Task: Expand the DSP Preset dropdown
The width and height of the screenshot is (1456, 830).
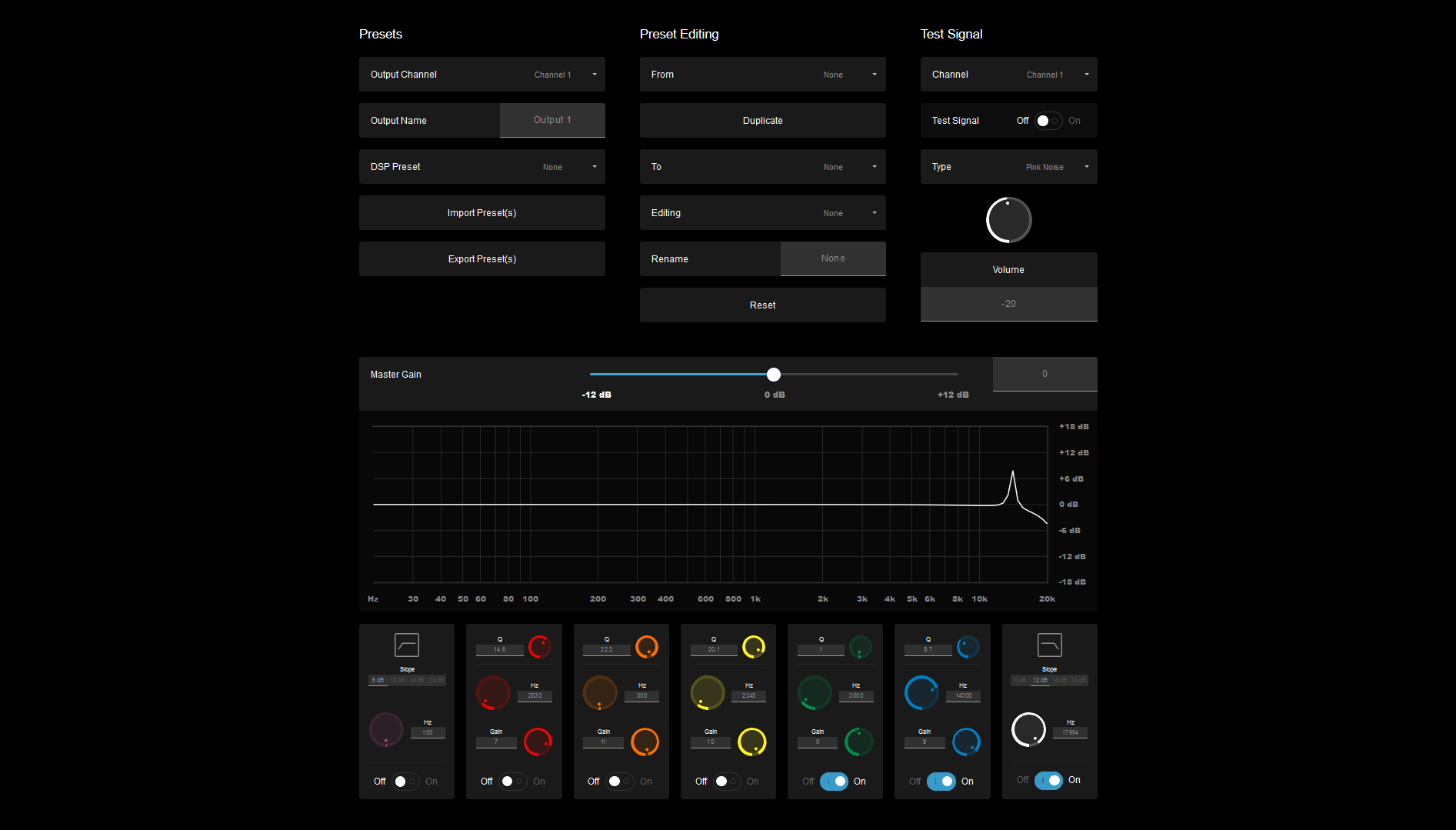Action: pos(482,167)
